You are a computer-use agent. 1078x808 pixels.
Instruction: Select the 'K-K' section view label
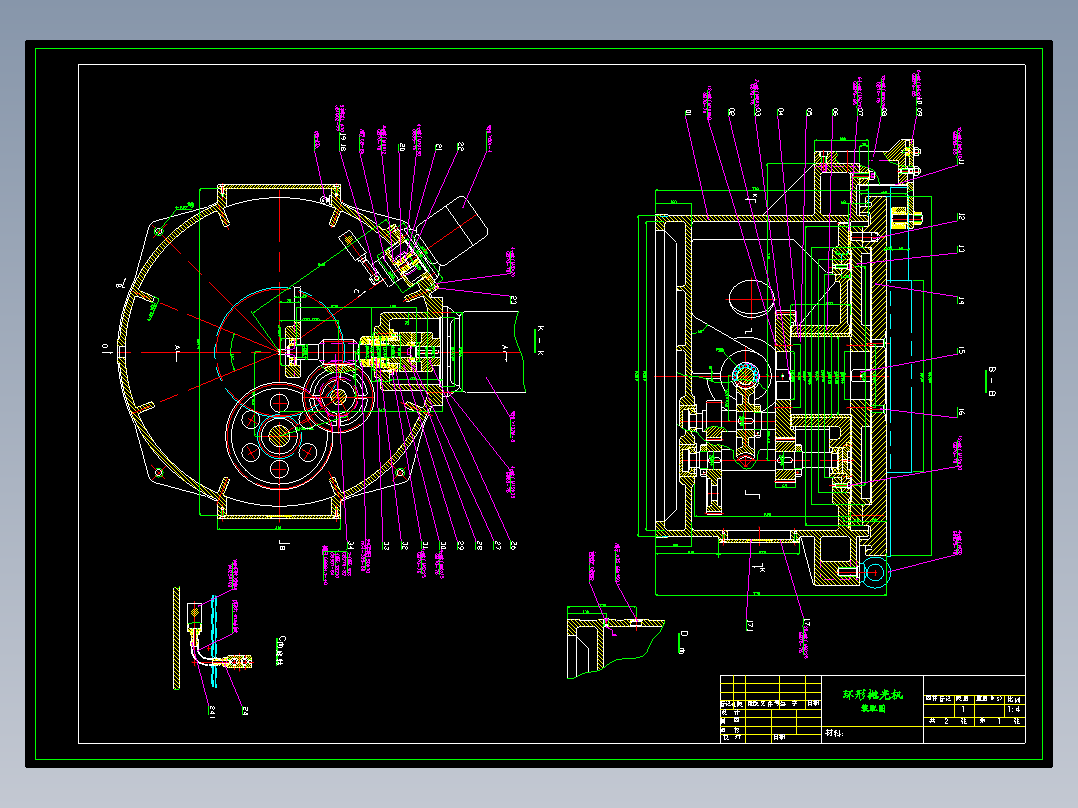(540, 340)
